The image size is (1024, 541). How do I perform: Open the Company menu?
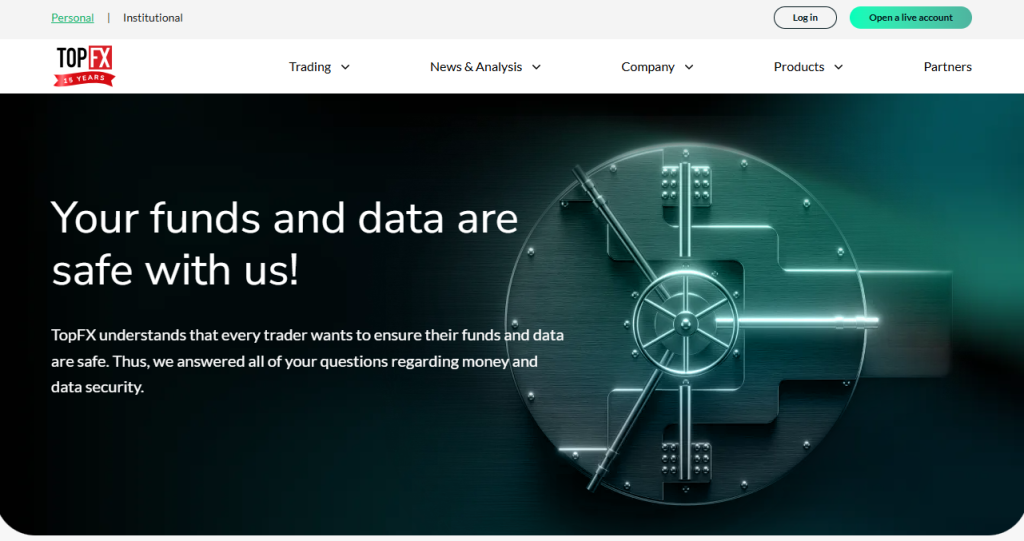(648, 67)
